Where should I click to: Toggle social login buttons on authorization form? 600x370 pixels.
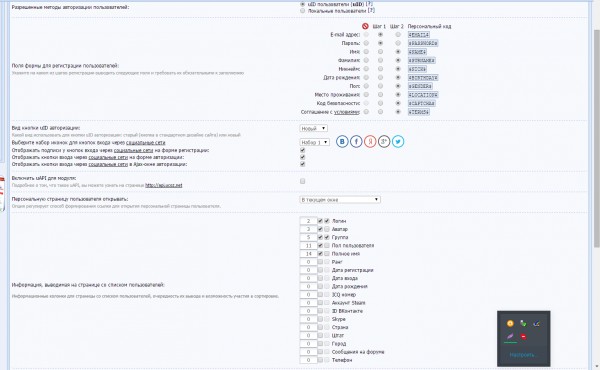click(x=303, y=157)
